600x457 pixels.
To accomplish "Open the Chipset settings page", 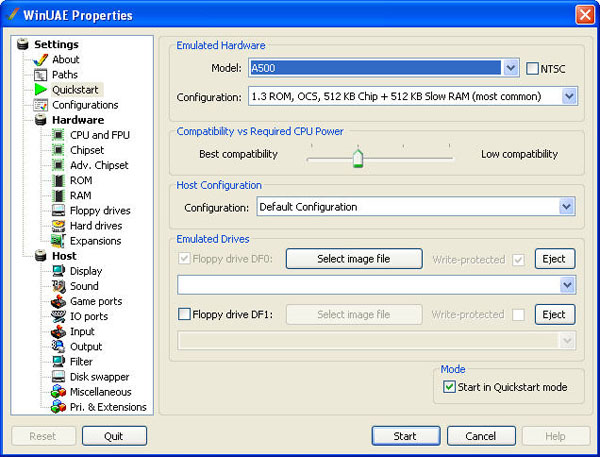I will [87, 150].
